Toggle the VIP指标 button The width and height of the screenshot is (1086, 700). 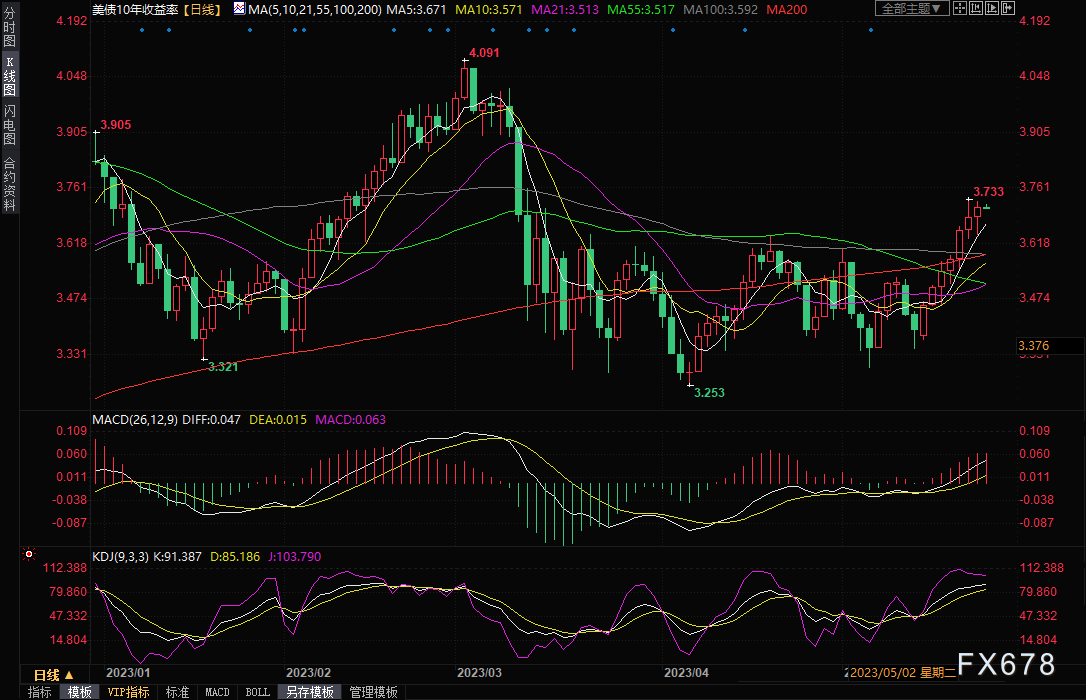pos(128,692)
